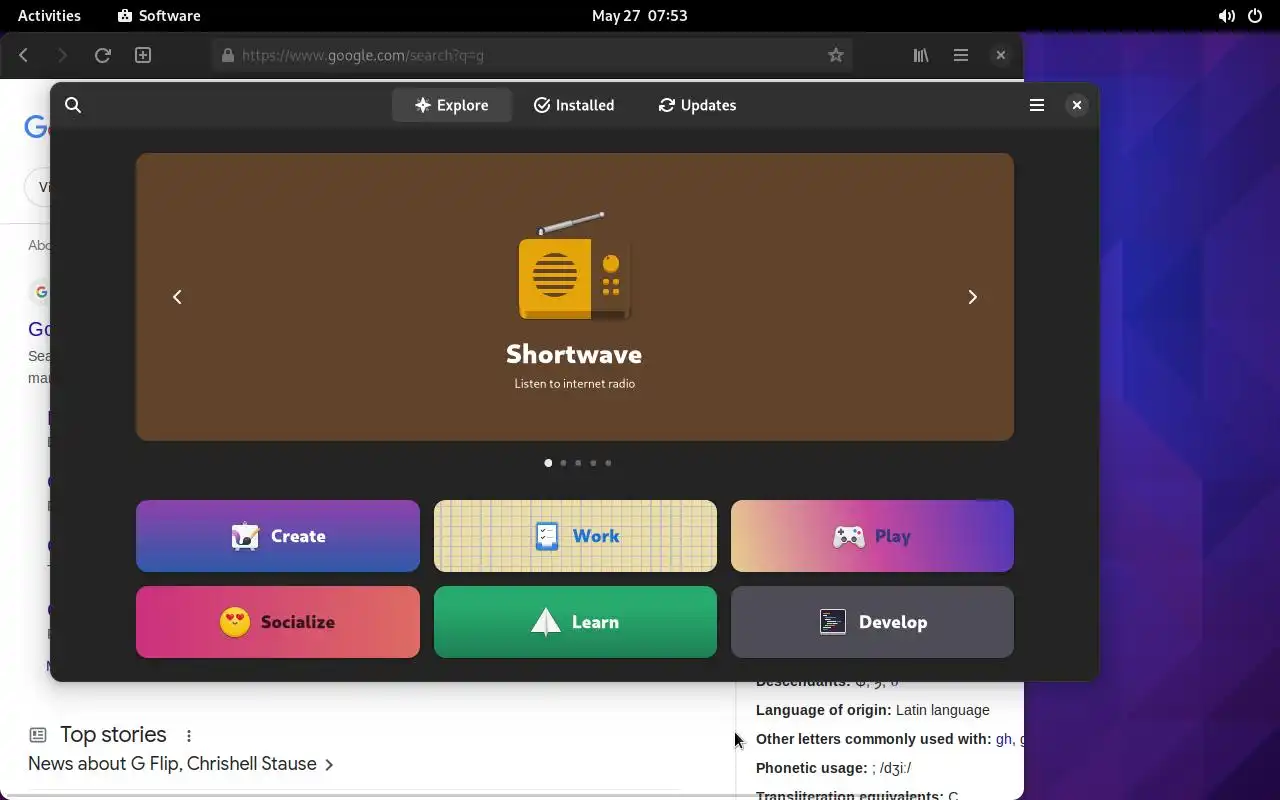Reload the page in the browser
Viewport: 1280px width, 800px height.
pyautogui.click(x=102, y=55)
